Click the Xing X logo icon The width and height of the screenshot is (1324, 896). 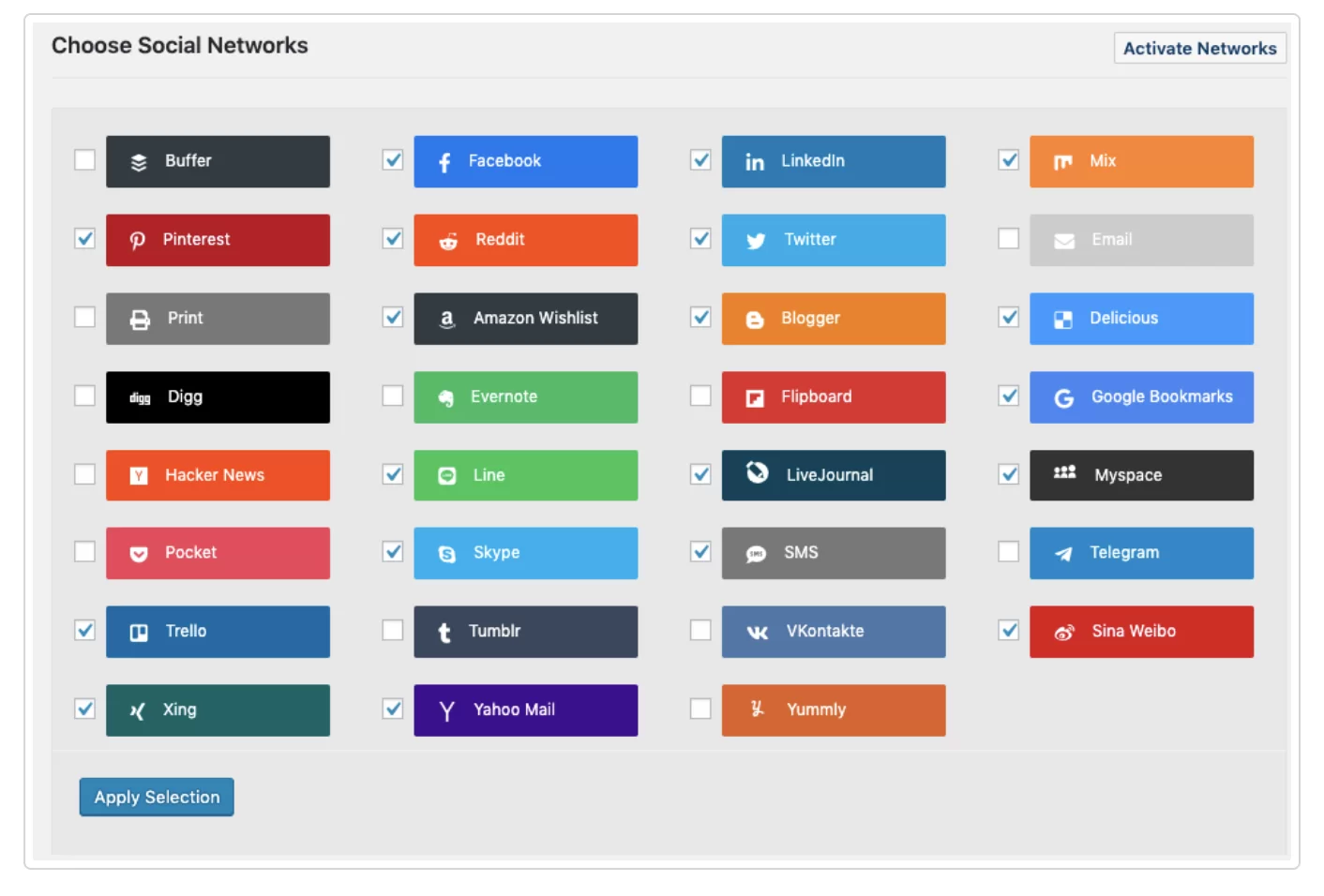coord(137,711)
